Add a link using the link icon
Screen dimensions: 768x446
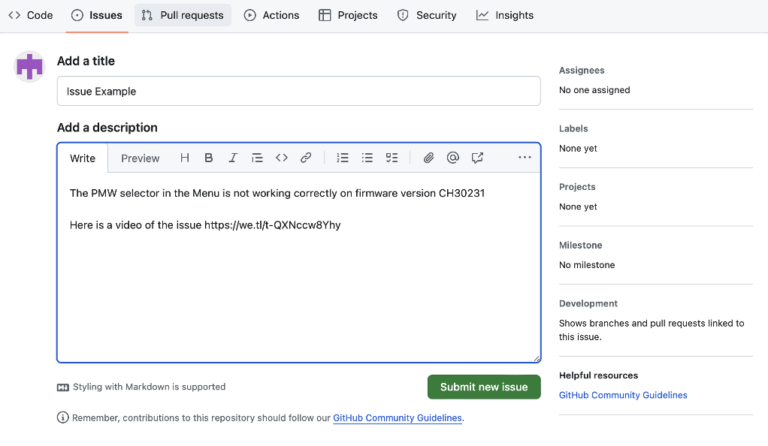tap(306, 158)
